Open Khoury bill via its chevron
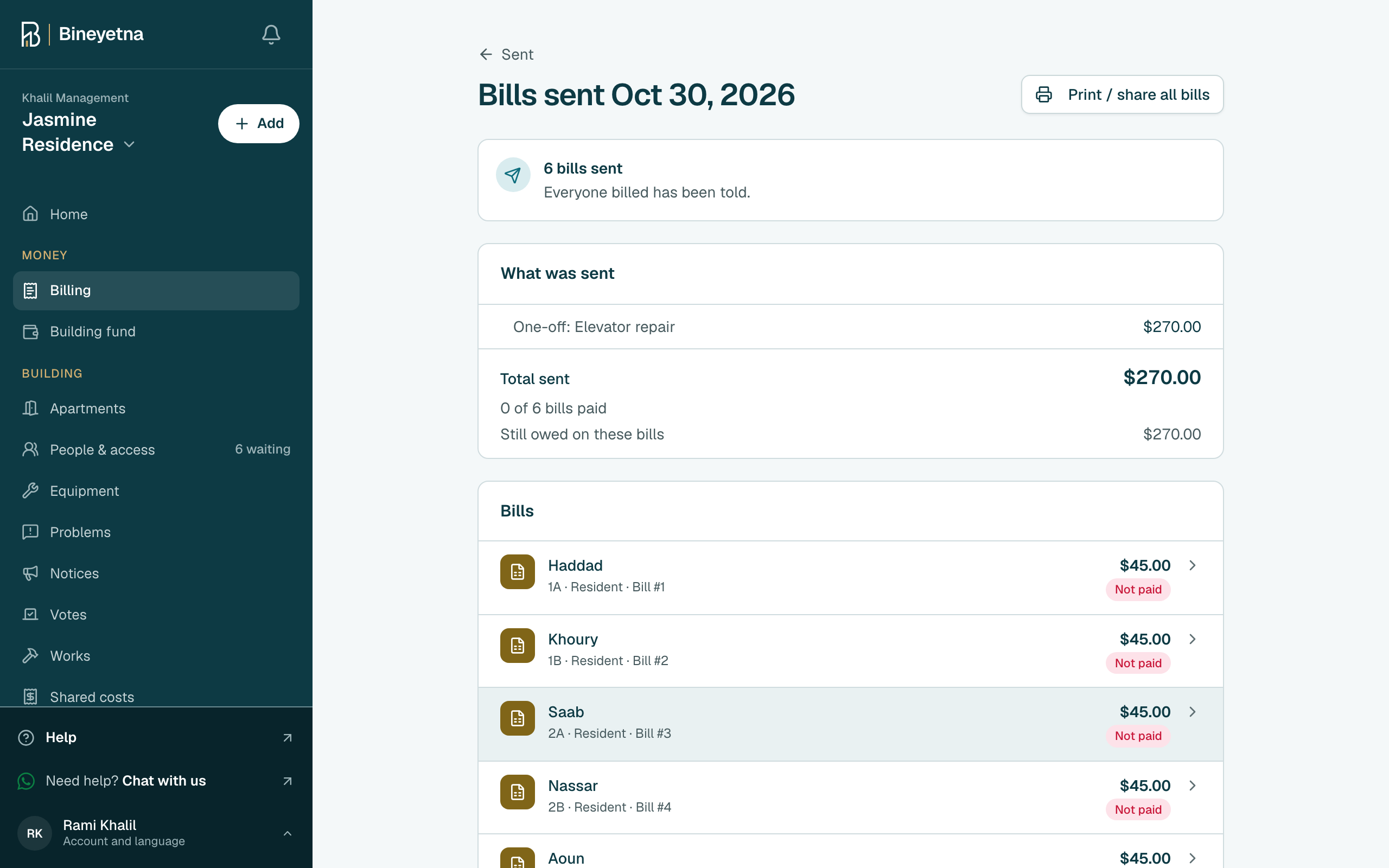 [x=1192, y=639]
